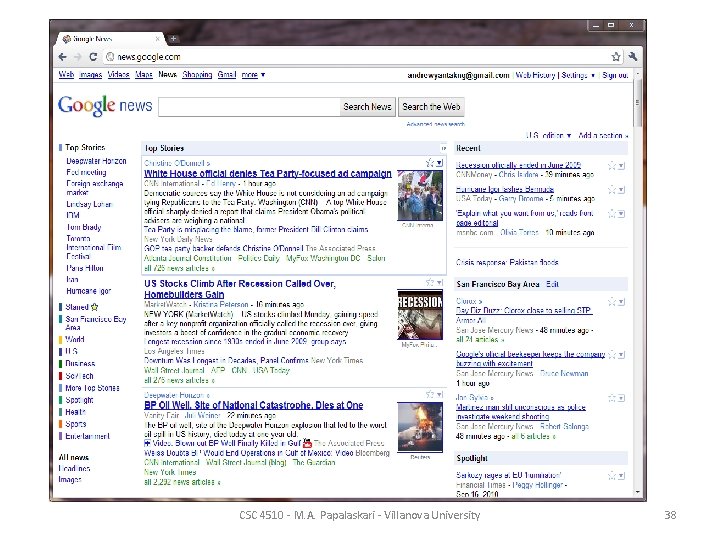Click the Google news logo
The width and height of the screenshot is (720, 540).
coord(105,106)
